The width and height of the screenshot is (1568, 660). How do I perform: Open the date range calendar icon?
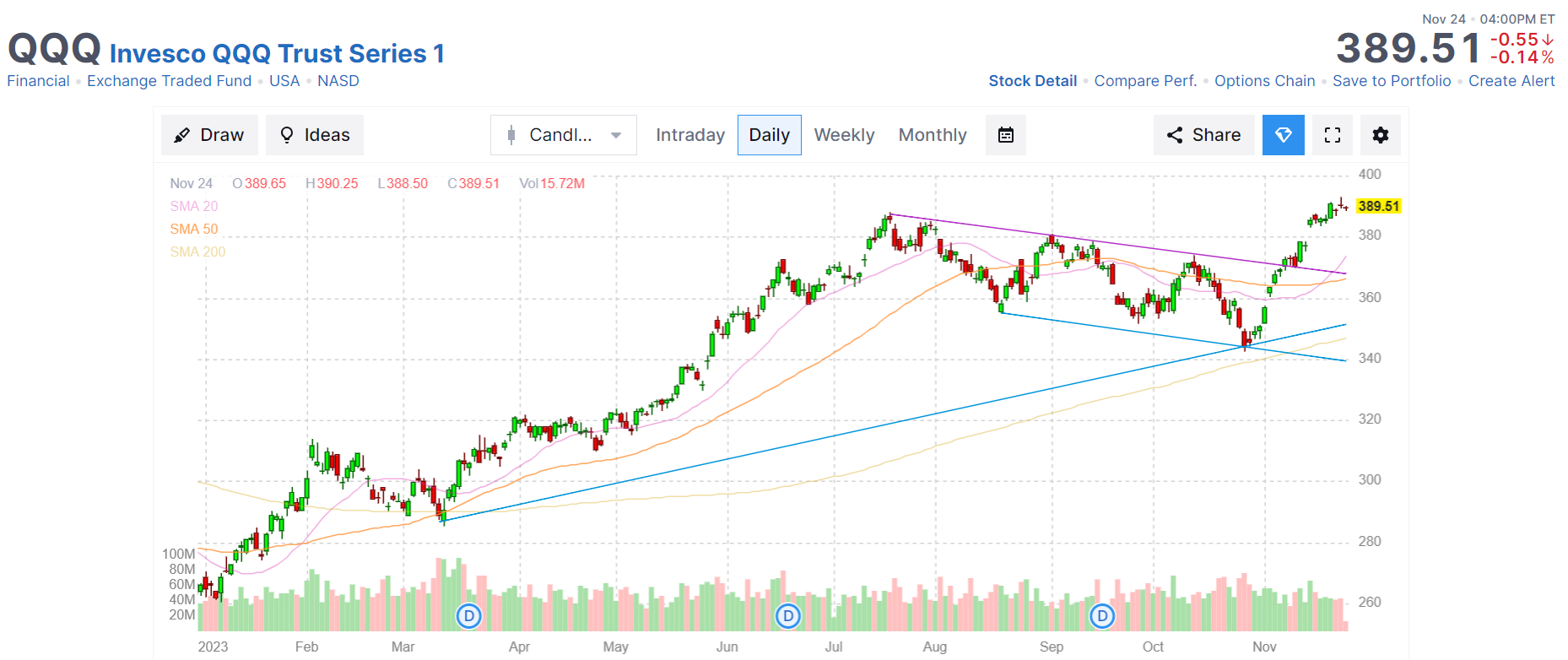[x=1006, y=135]
